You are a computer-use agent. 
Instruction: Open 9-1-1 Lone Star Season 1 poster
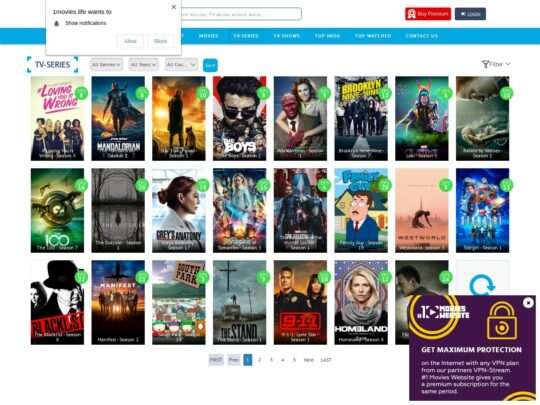[x=300, y=302]
